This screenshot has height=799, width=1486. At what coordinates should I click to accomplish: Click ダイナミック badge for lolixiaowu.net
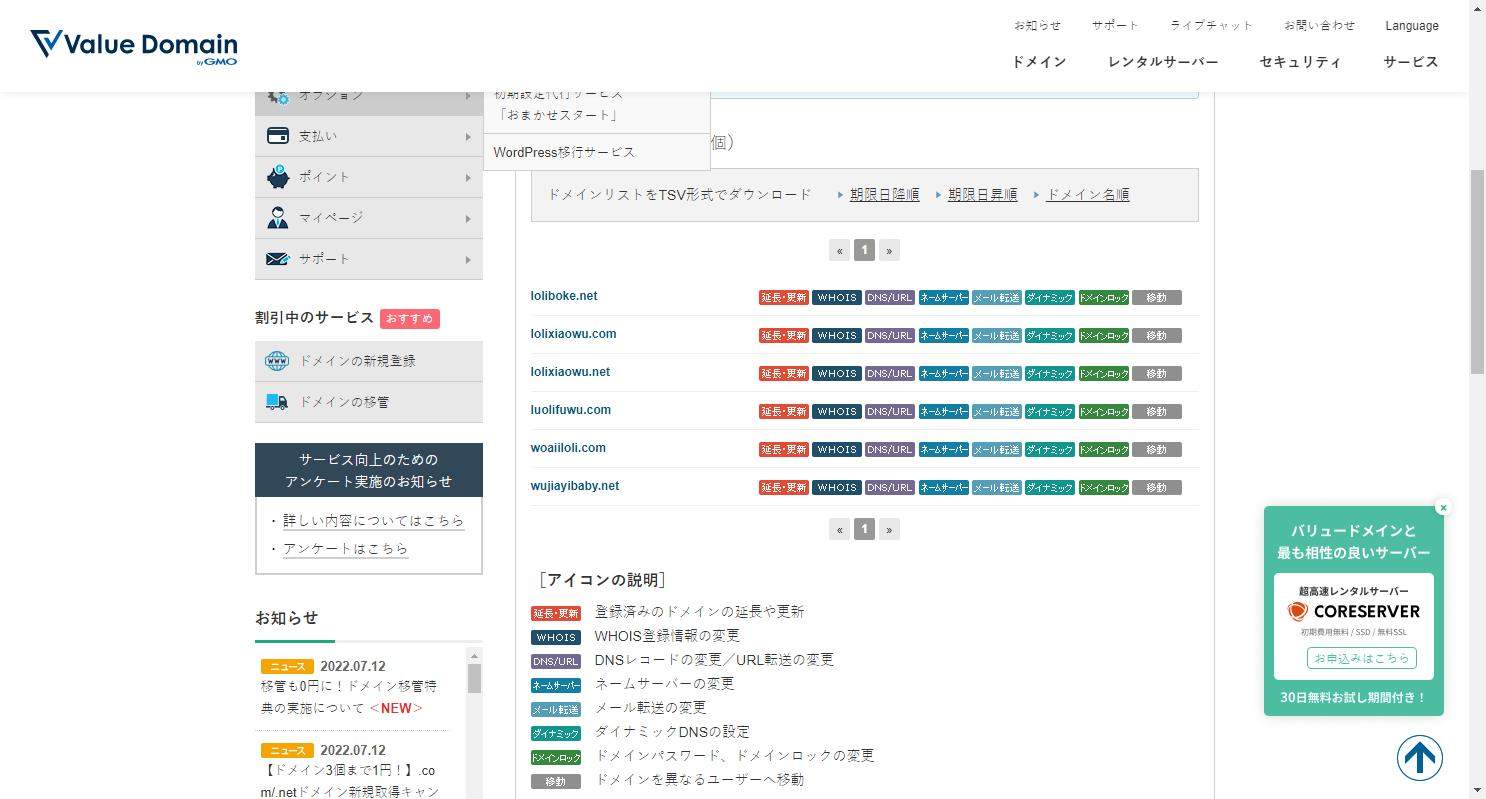tap(1049, 374)
